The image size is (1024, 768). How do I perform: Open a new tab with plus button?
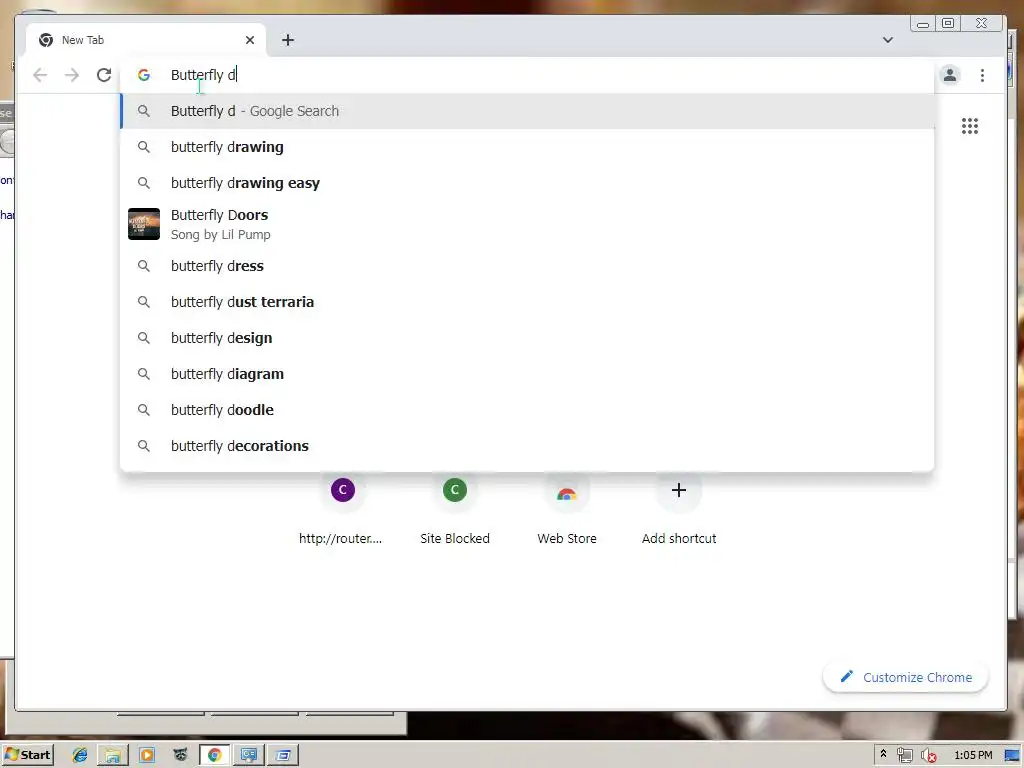pyautogui.click(x=287, y=40)
